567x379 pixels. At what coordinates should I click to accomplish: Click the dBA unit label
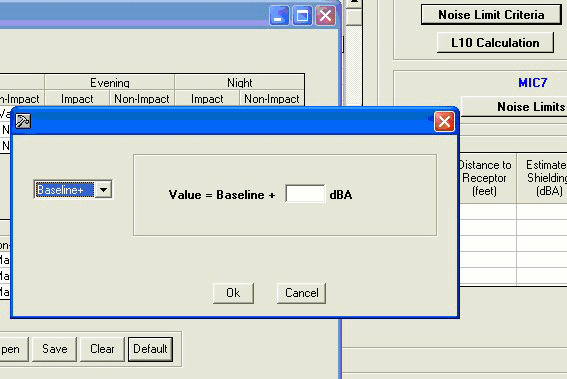tap(341, 195)
